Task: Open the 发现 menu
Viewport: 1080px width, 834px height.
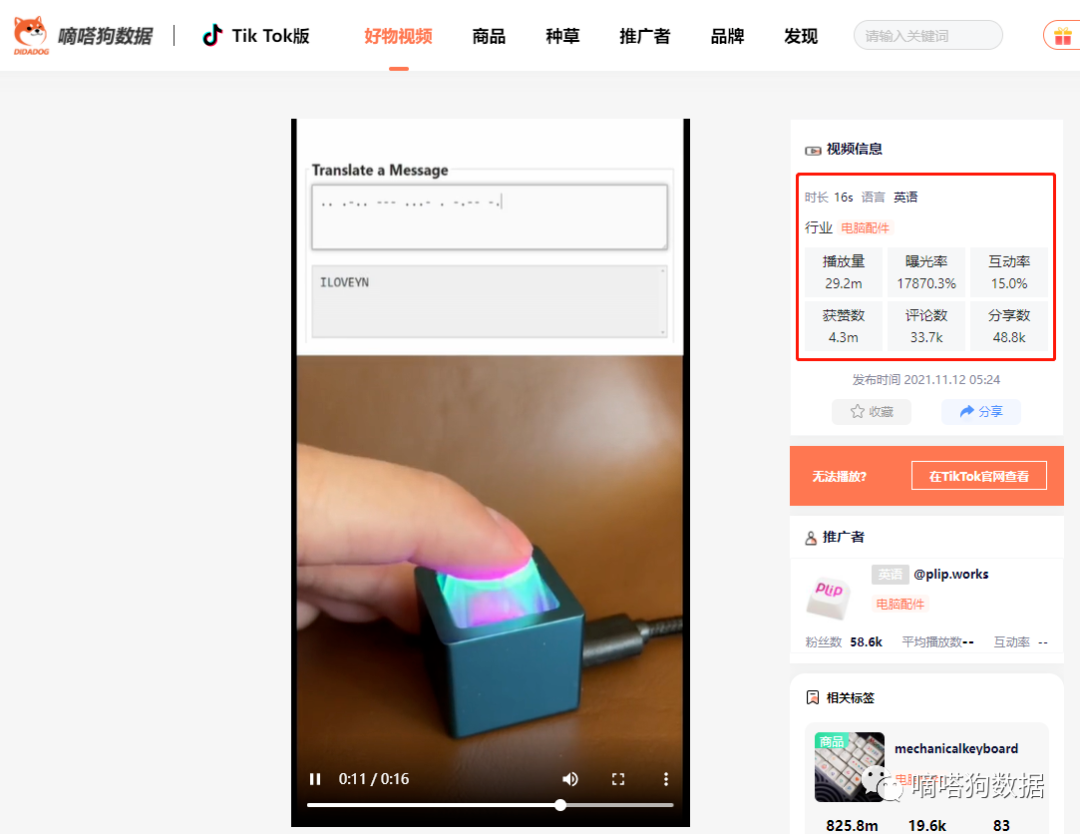Action: (x=801, y=37)
